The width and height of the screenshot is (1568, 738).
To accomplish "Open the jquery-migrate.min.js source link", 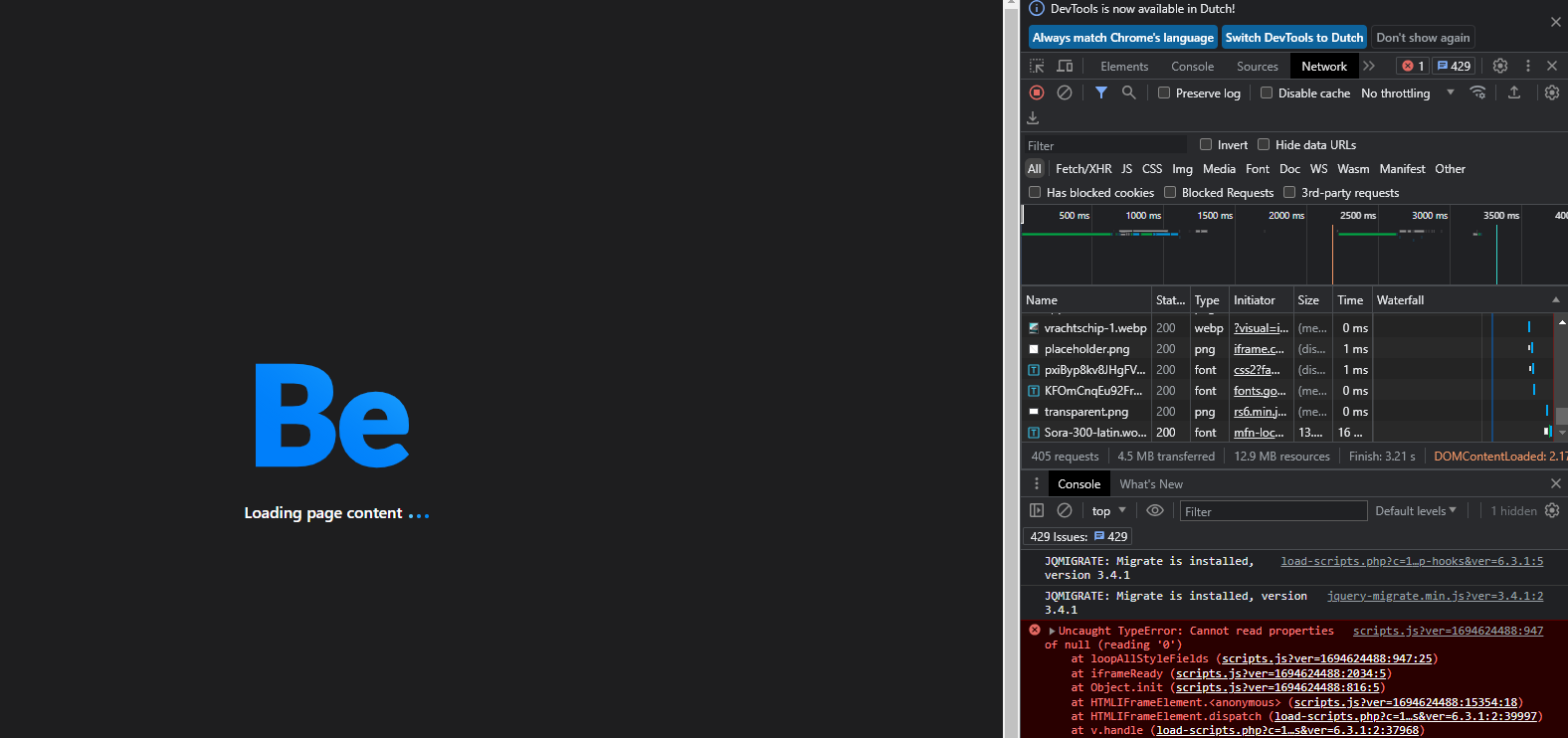I will click(1435, 596).
